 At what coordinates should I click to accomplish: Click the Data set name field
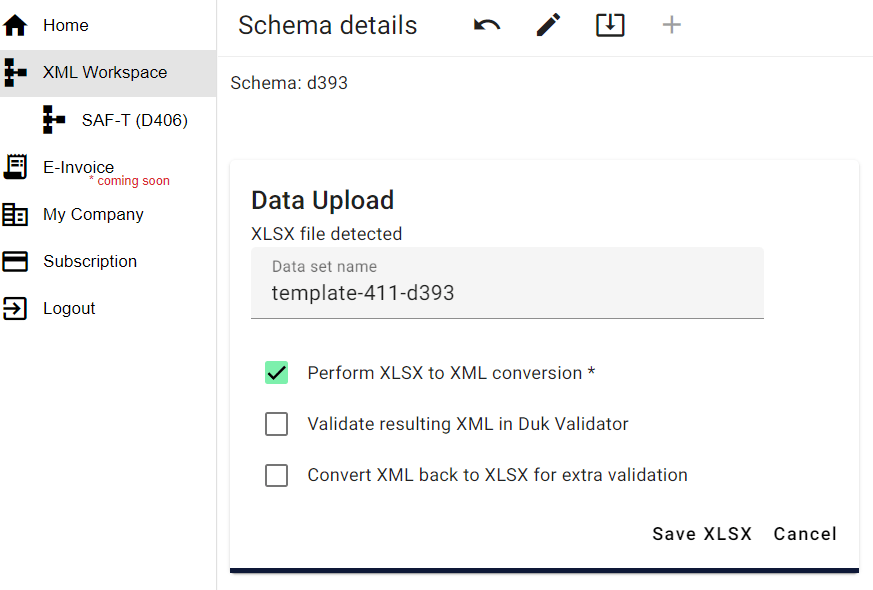click(507, 293)
